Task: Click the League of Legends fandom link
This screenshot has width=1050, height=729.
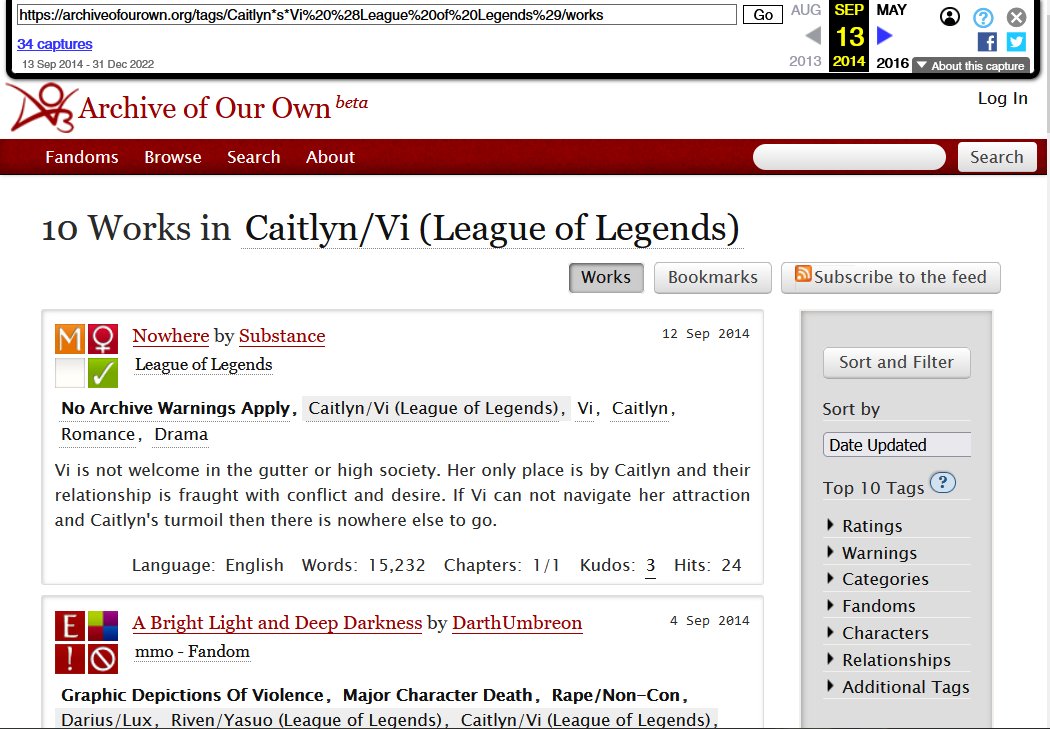Action: tap(204, 365)
